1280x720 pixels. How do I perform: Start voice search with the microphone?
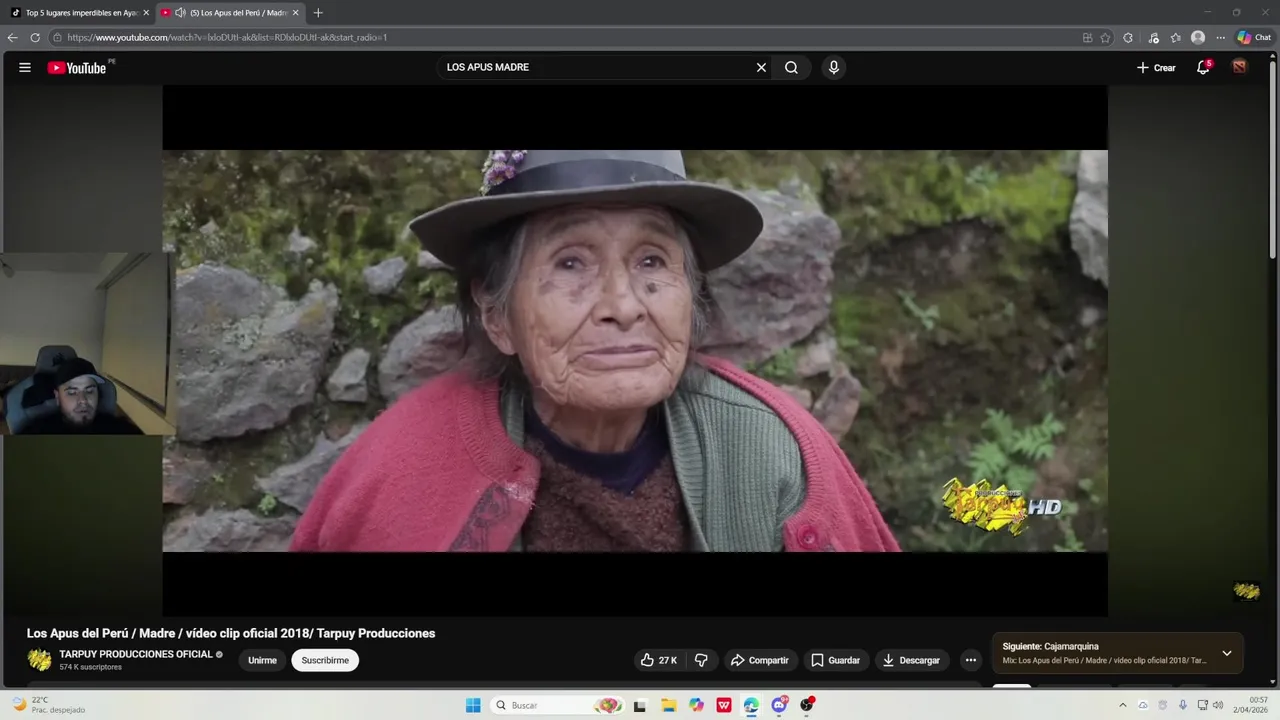click(834, 68)
